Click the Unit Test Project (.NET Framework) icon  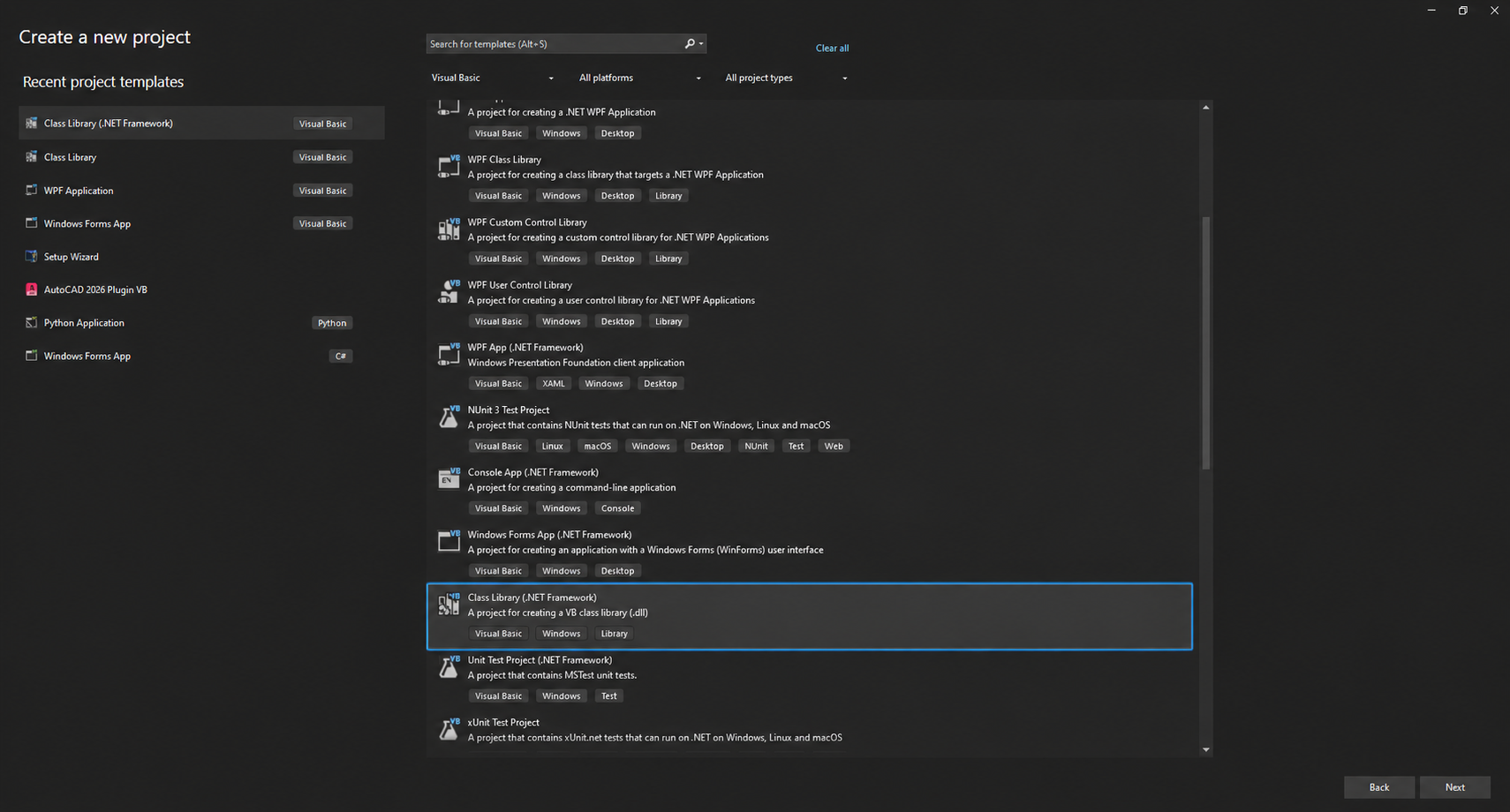tap(449, 666)
